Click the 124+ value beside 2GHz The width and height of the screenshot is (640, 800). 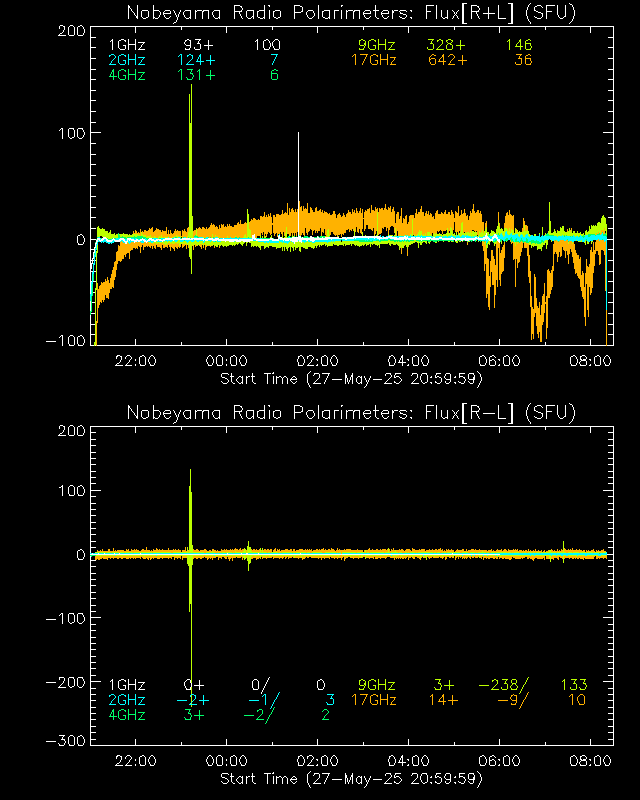(196, 60)
